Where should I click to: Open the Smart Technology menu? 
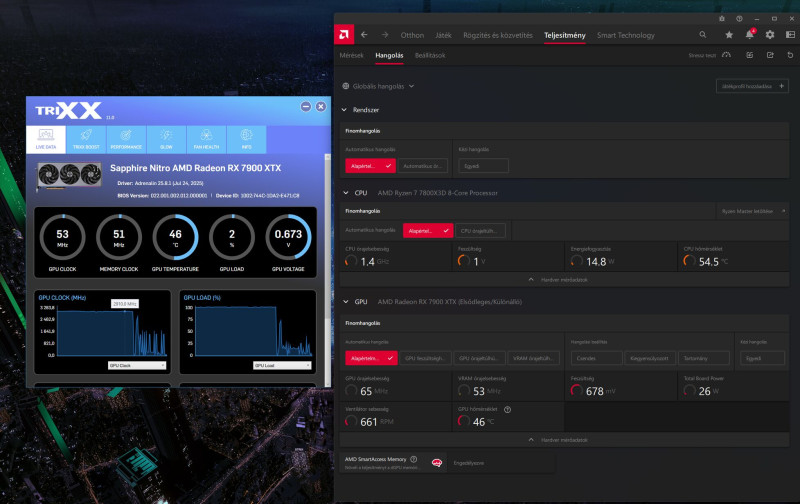click(x=626, y=35)
